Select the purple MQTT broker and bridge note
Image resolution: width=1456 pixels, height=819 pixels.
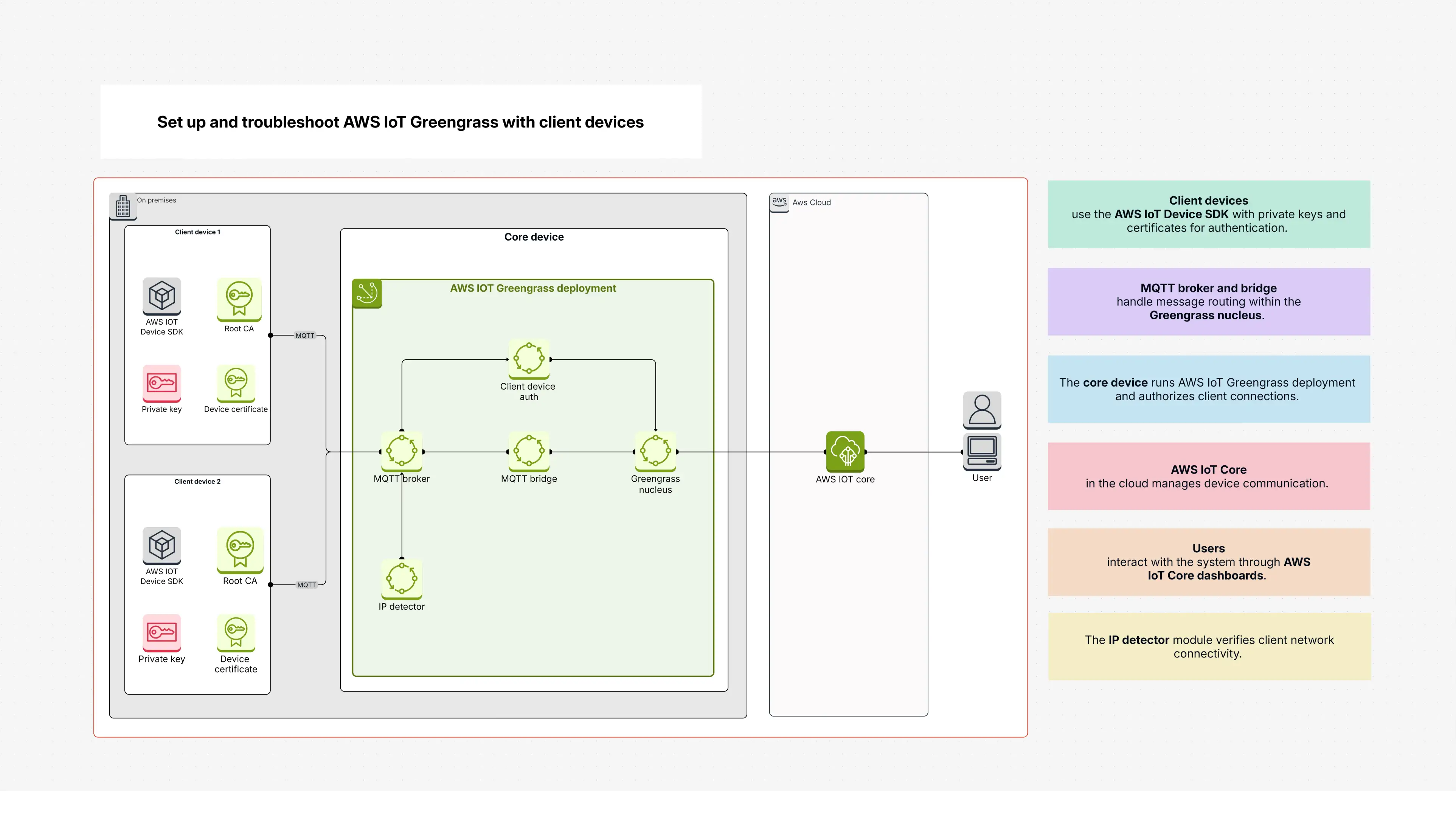1208,302
